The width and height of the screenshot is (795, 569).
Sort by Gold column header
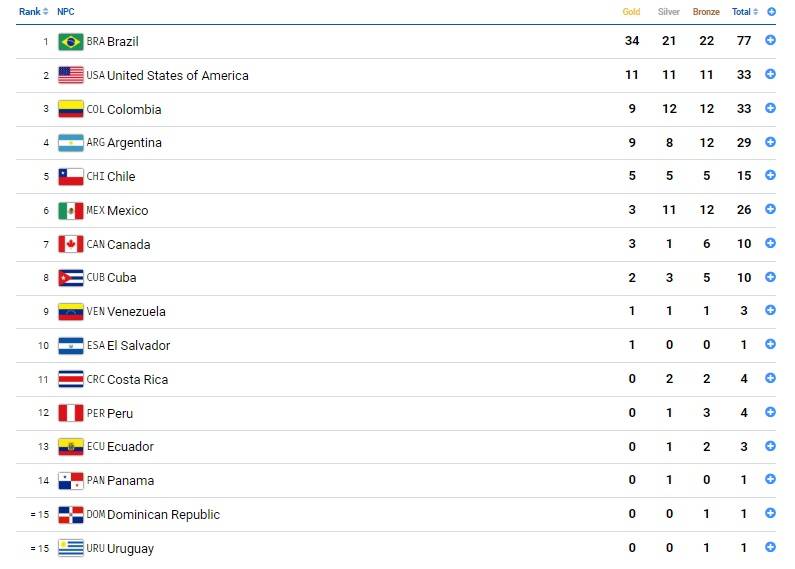631,12
